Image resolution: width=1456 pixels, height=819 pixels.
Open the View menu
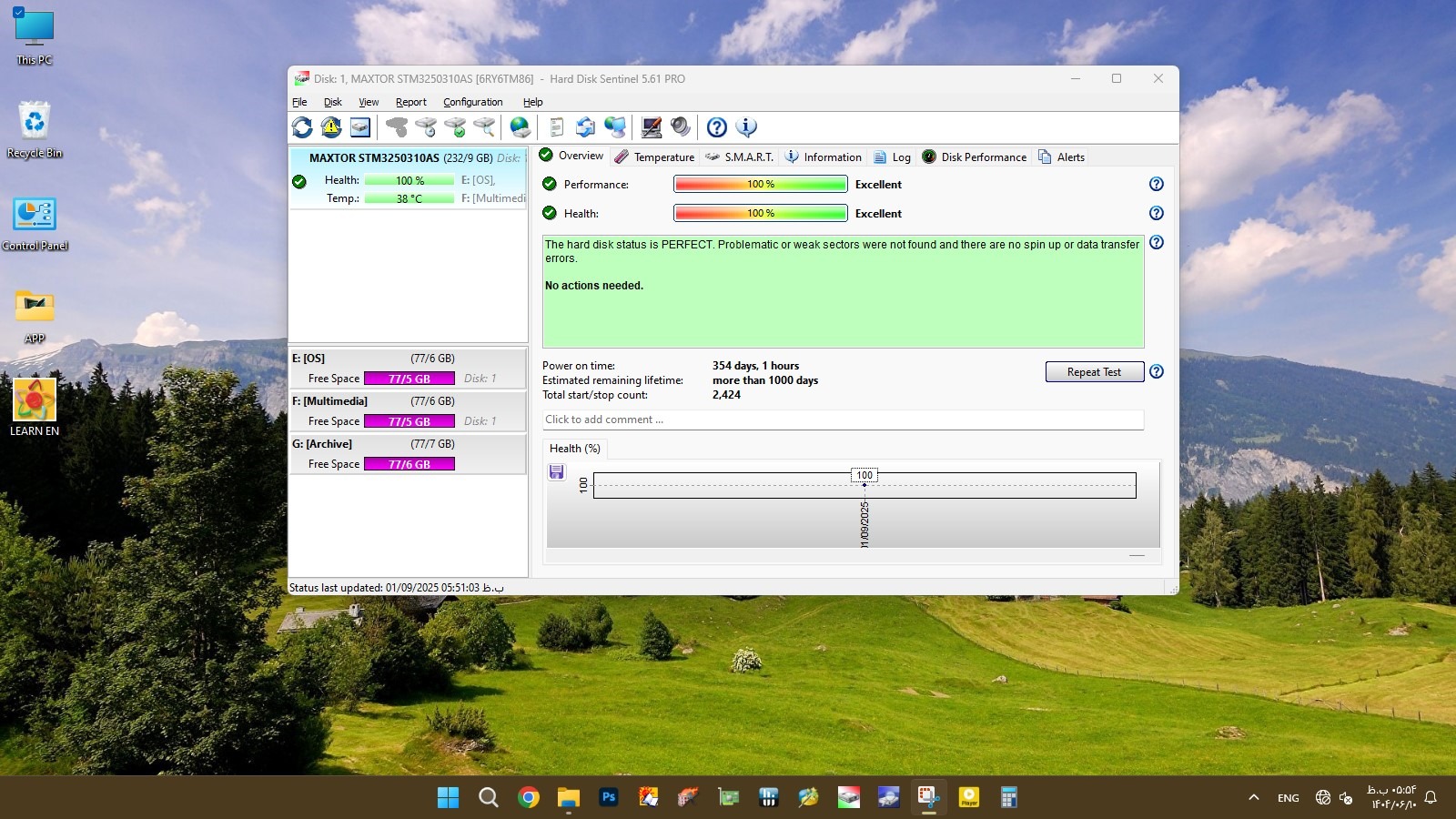(369, 102)
